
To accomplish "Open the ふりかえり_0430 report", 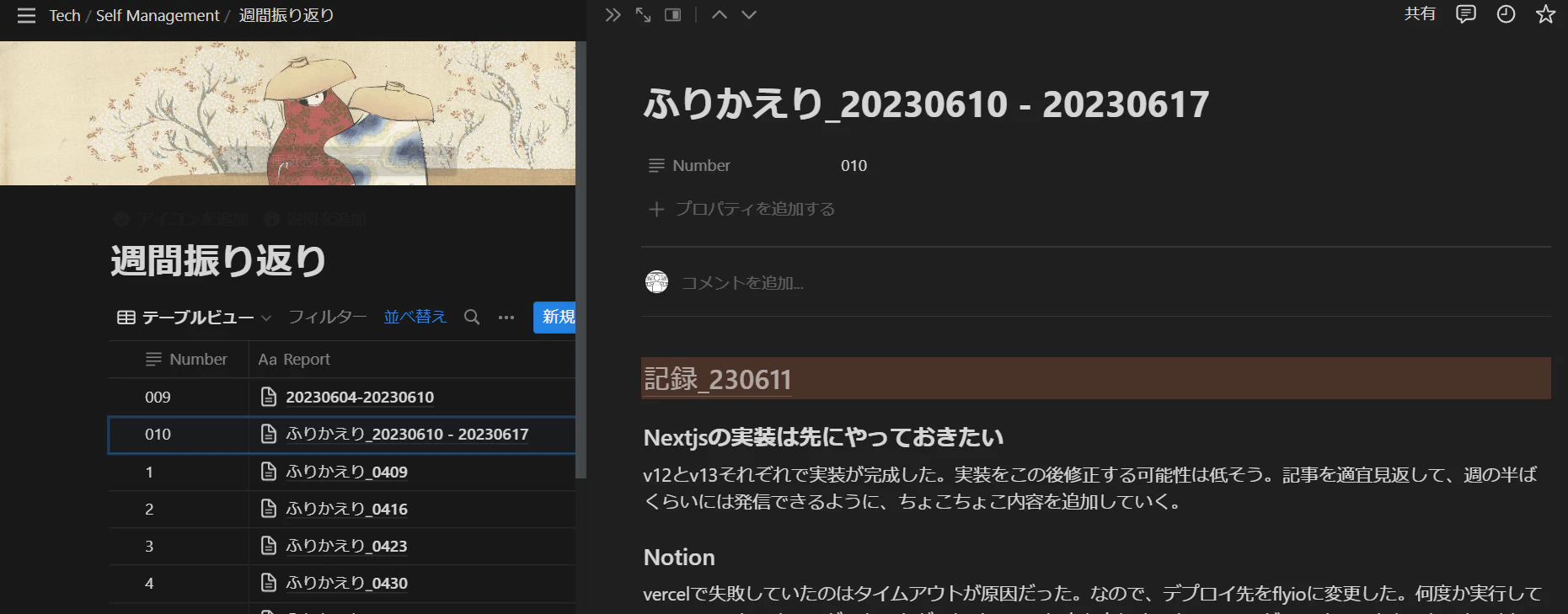I will click(346, 583).
